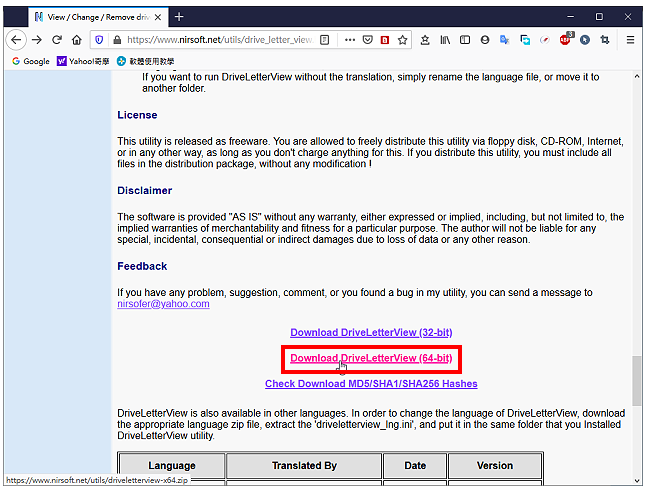Click the scrollbar up arrow
This screenshot has width=655, height=494.
pyautogui.click(x=636, y=76)
